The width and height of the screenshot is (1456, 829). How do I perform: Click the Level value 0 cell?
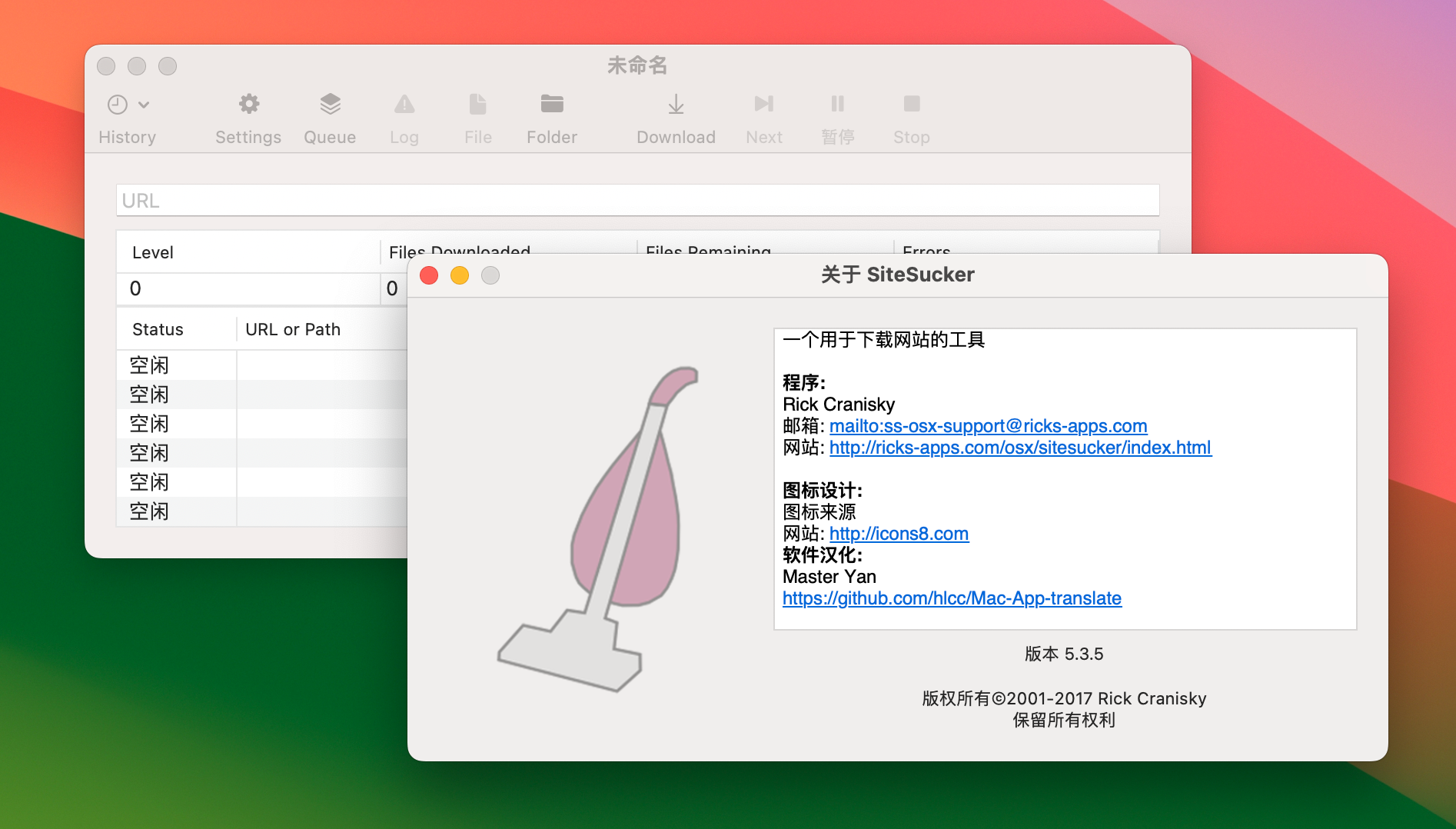248,288
